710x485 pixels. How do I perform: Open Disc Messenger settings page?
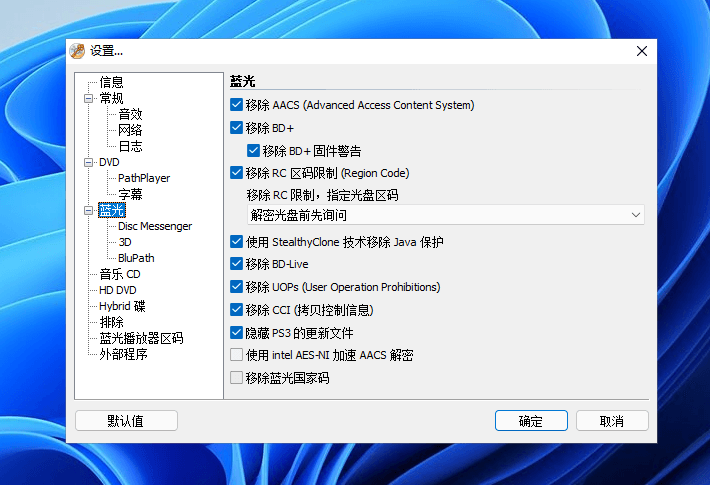[155, 226]
